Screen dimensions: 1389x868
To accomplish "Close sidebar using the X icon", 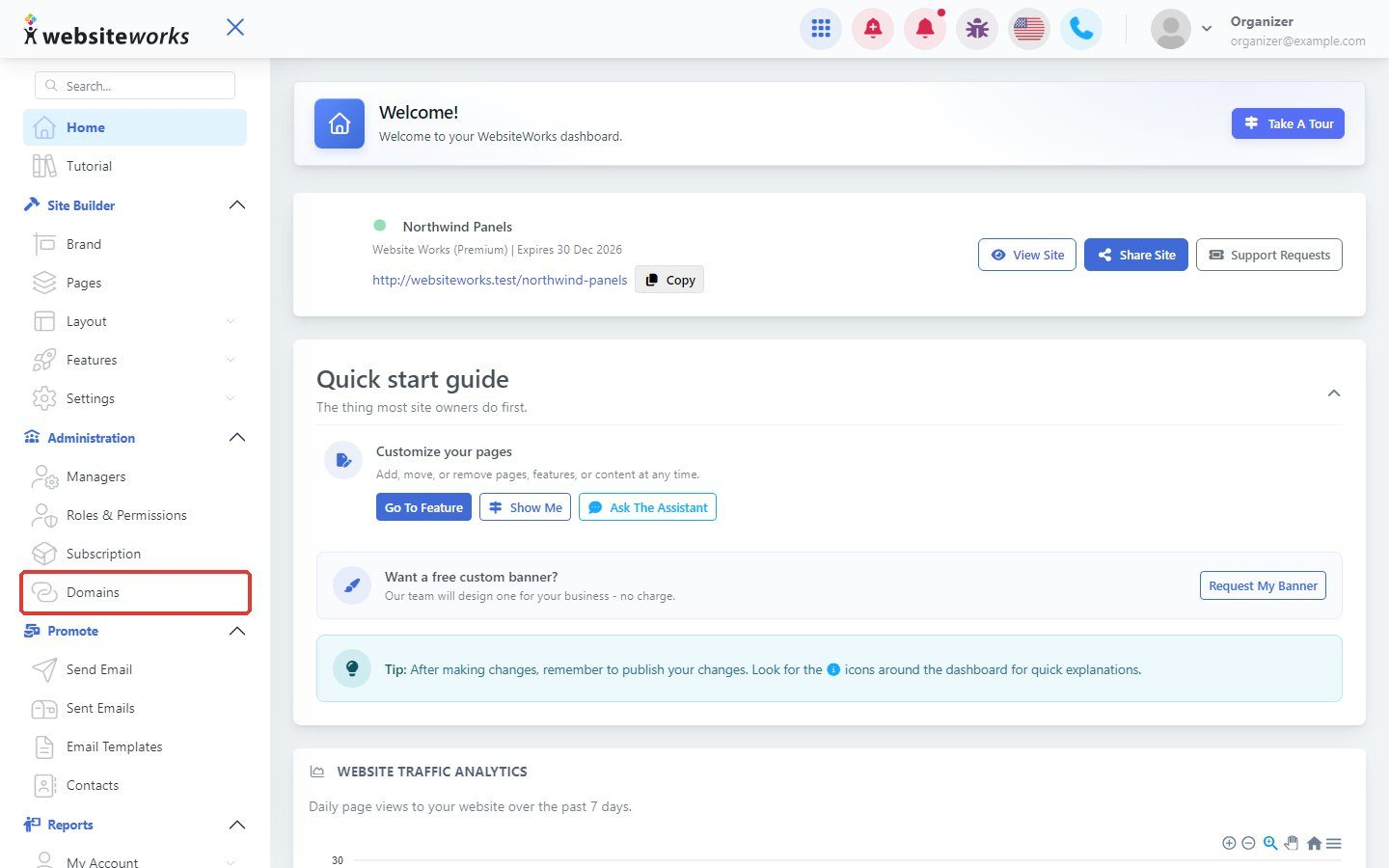I will point(235,27).
